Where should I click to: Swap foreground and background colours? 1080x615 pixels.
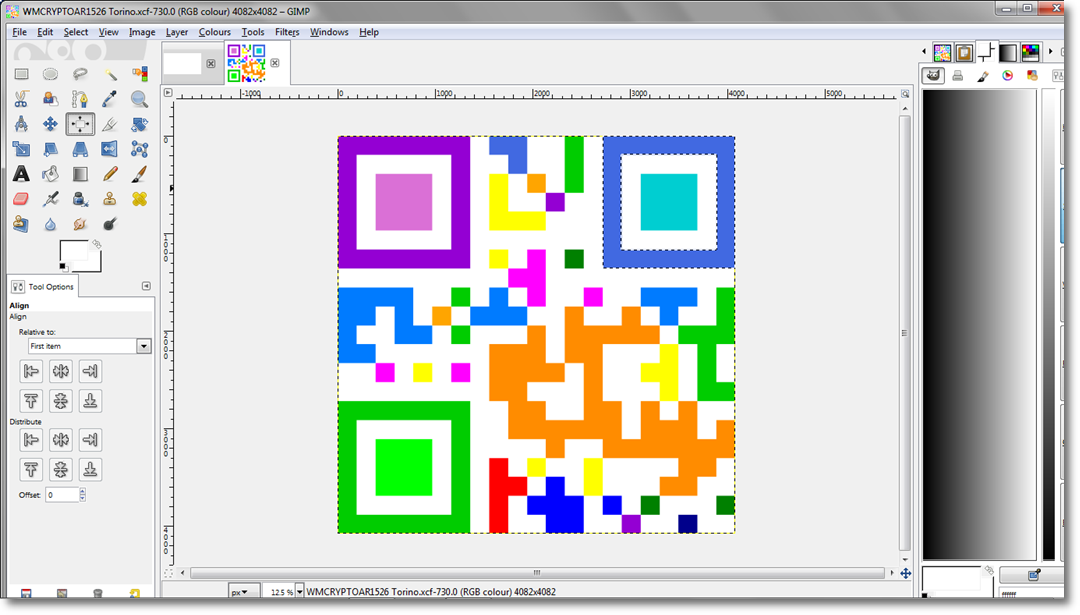[x=96, y=244]
